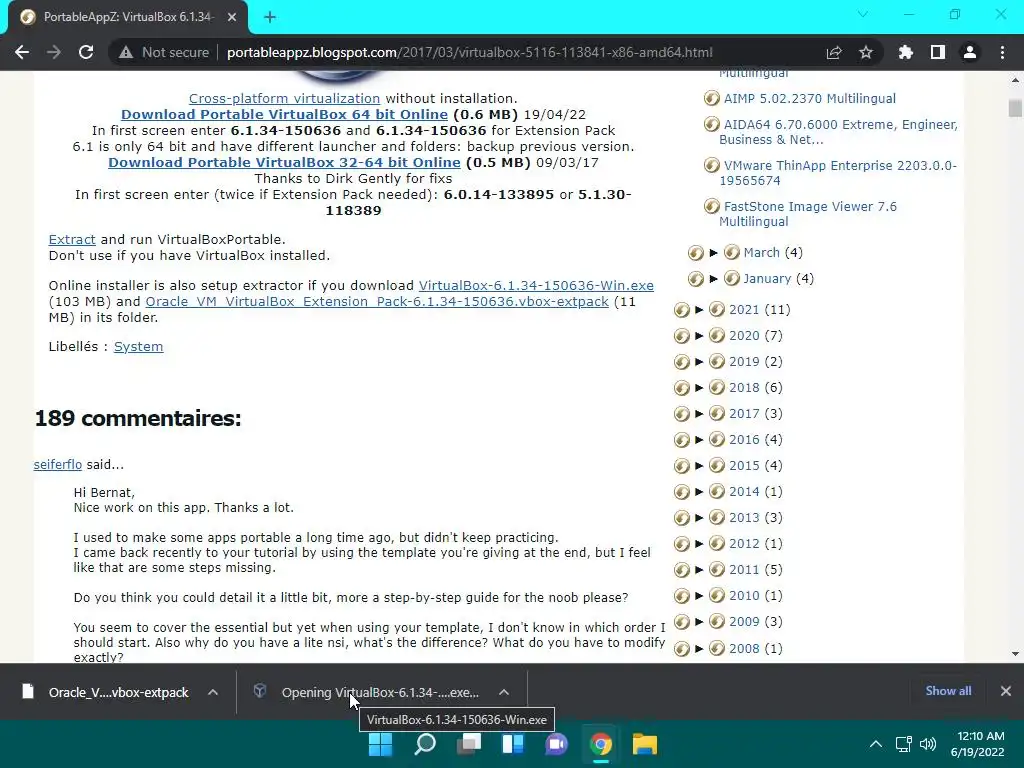Screen dimensions: 1024x768
Task: Click the scrollbar down arrow
Action: click(x=1015, y=654)
